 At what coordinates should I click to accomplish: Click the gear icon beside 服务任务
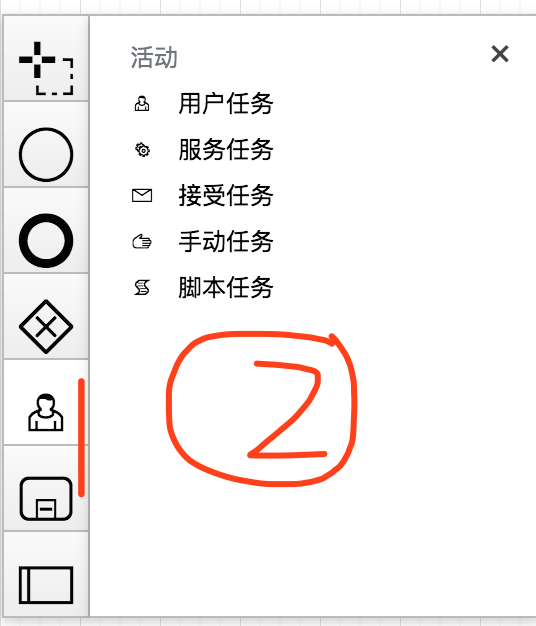(x=142, y=150)
